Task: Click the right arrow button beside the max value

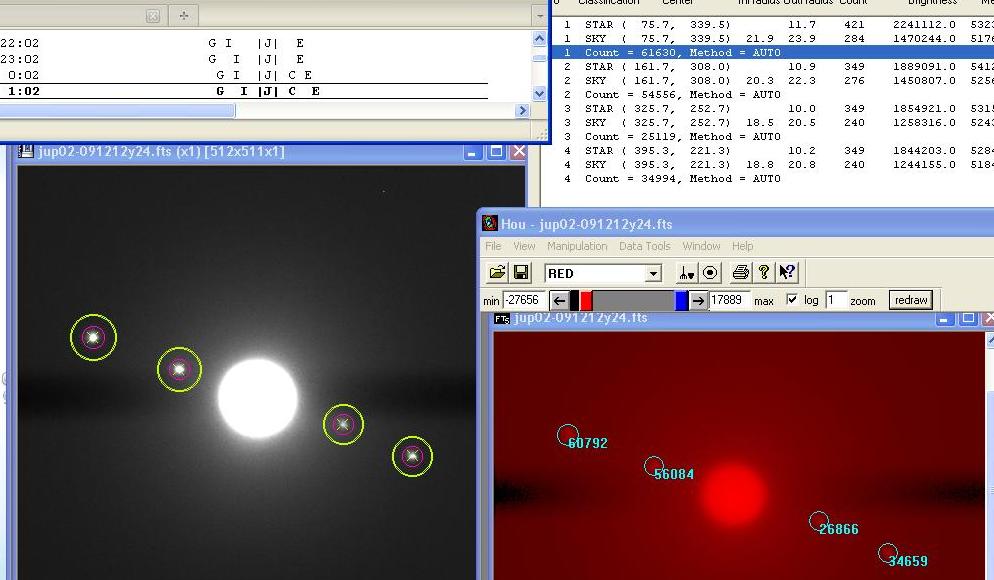Action: pyautogui.click(x=697, y=300)
